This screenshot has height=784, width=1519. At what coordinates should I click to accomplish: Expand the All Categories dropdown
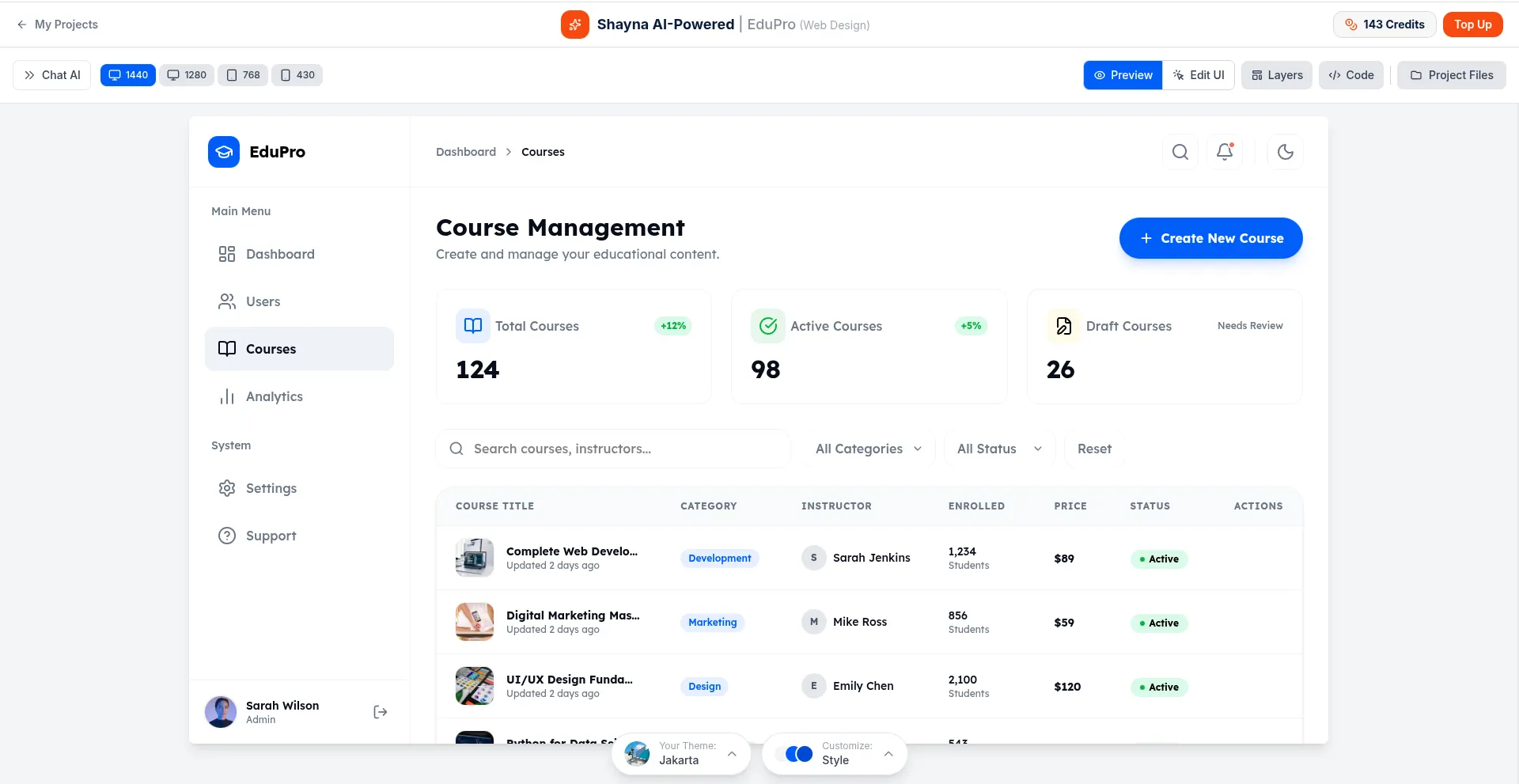pyautogui.click(x=868, y=449)
